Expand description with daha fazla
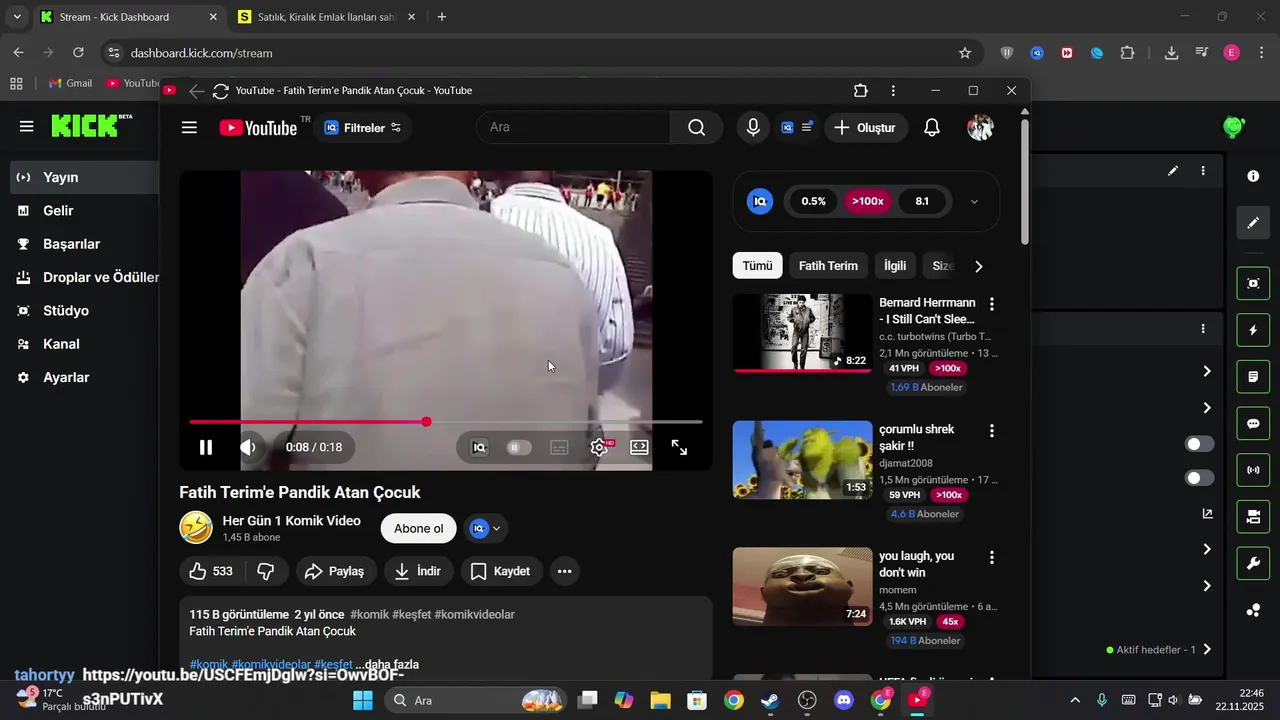The width and height of the screenshot is (1280, 720). [387, 664]
